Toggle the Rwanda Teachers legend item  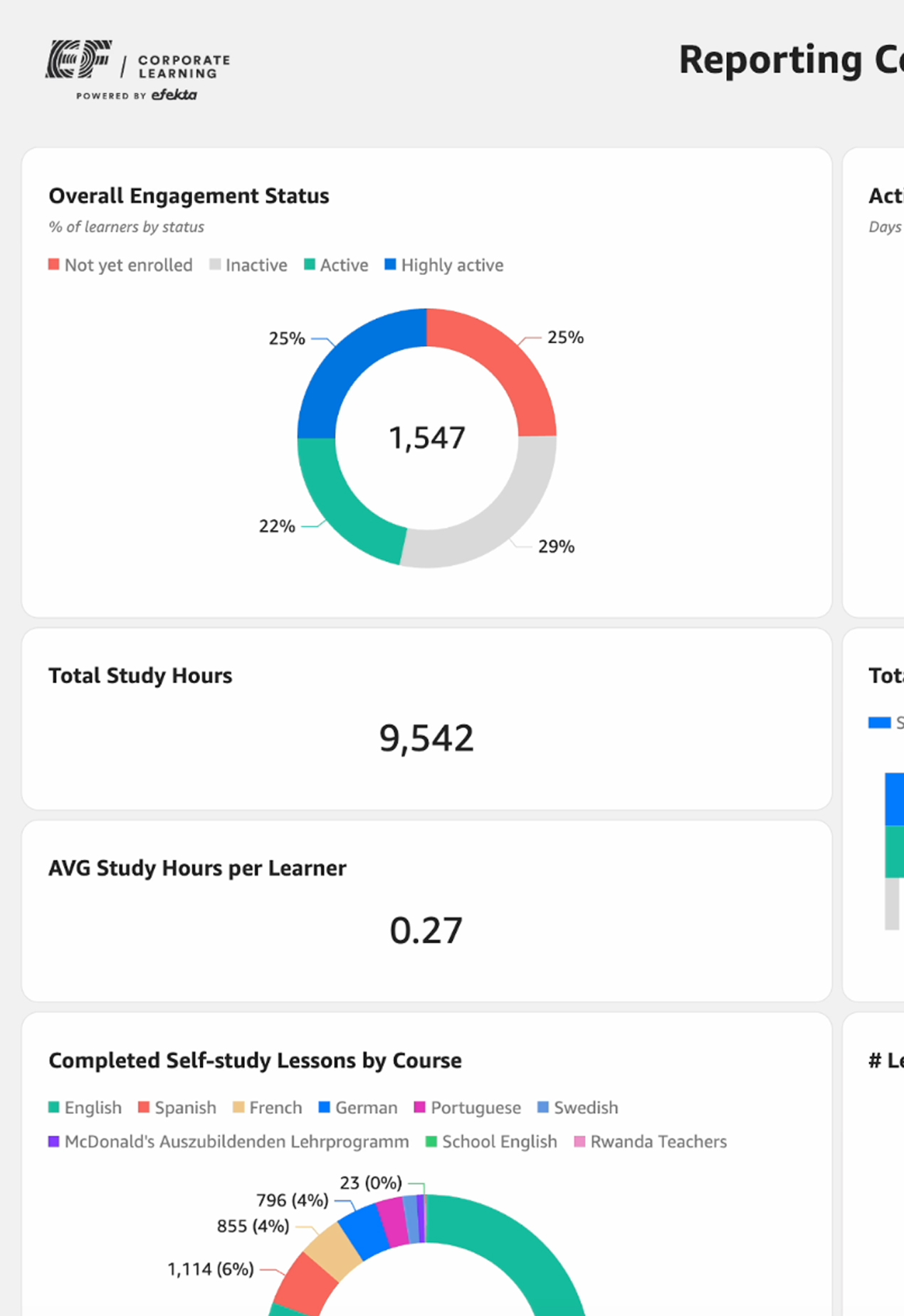click(x=651, y=1142)
